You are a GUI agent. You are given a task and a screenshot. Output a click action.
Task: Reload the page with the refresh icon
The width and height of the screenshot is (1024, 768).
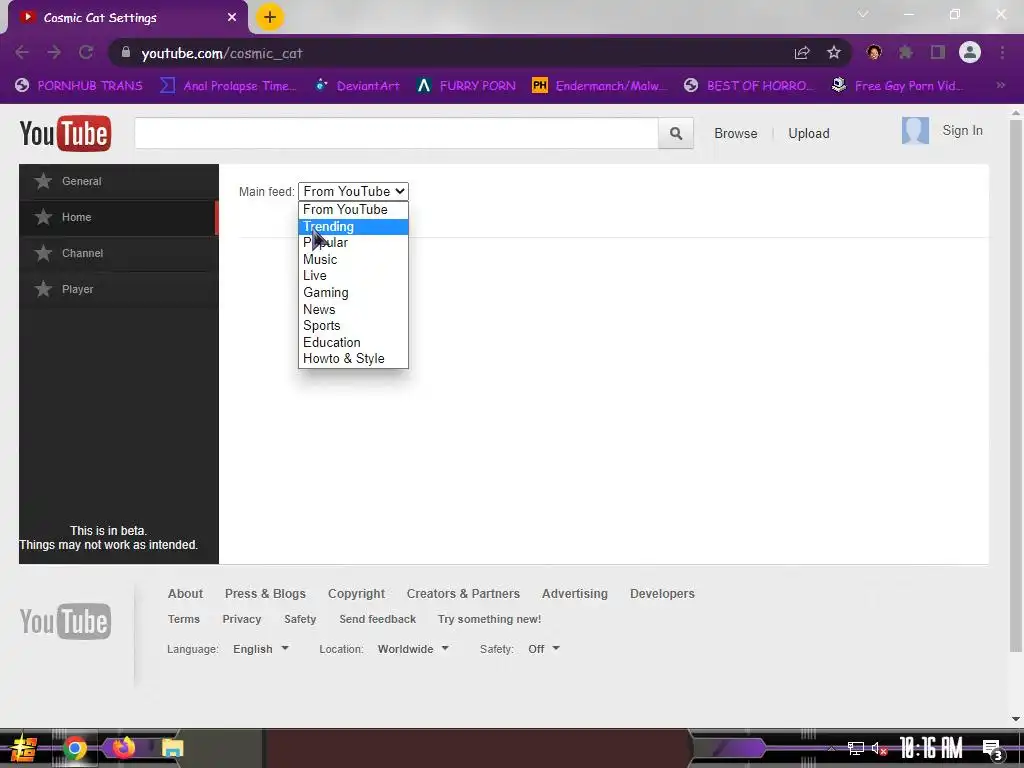tap(86, 53)
